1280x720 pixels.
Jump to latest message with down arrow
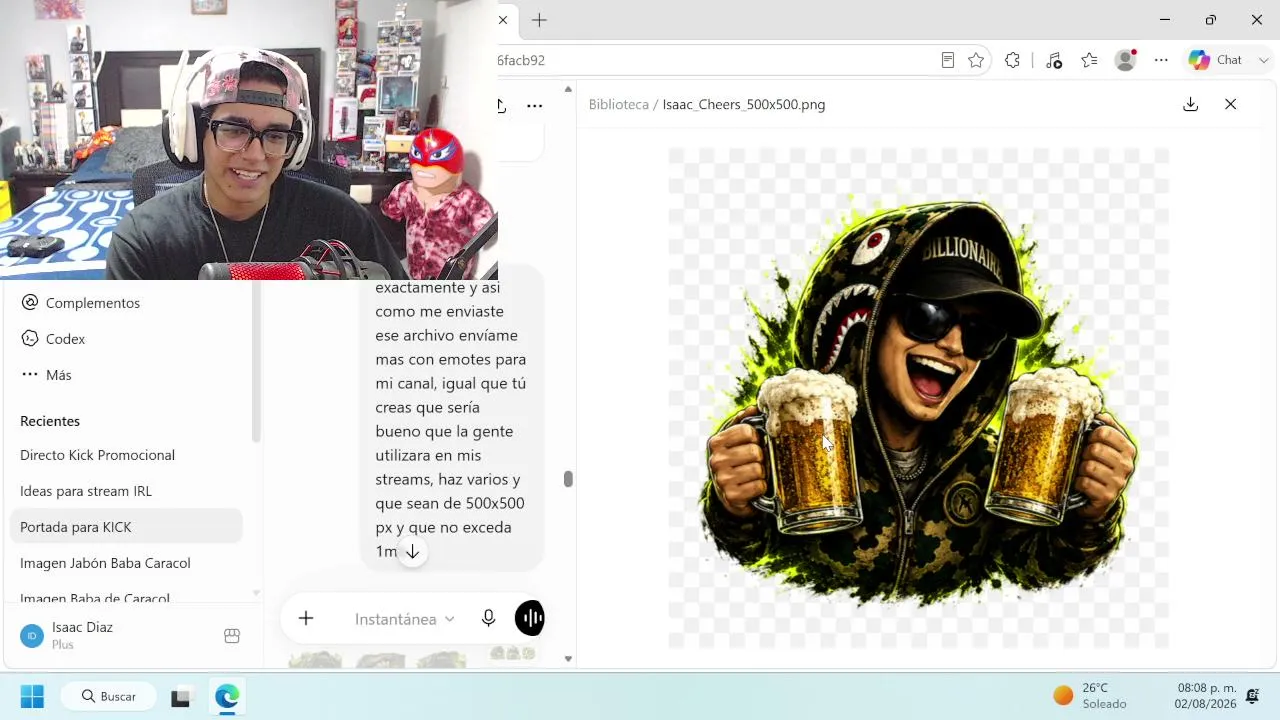pyautogui.click(x=412, y=552)
